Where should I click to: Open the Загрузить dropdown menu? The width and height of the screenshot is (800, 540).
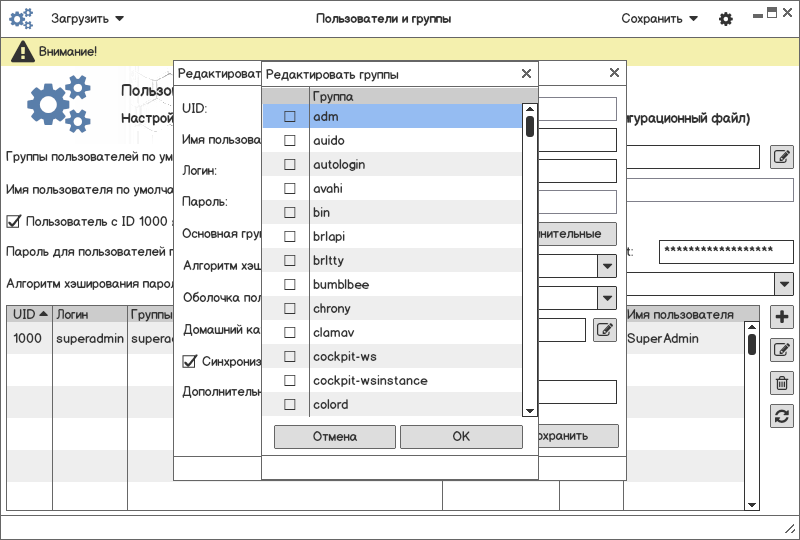point(87,19)
